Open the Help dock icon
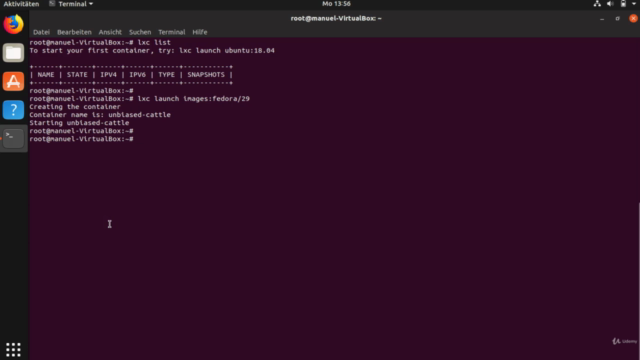Screen dimensions: 640x360 click(13, 110)
